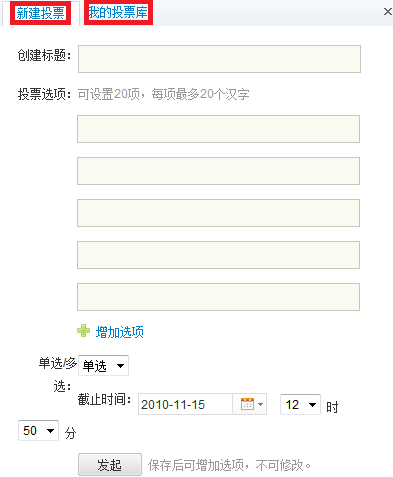Click the third vote option field
The image size is (393, 477).
point(218,213)
